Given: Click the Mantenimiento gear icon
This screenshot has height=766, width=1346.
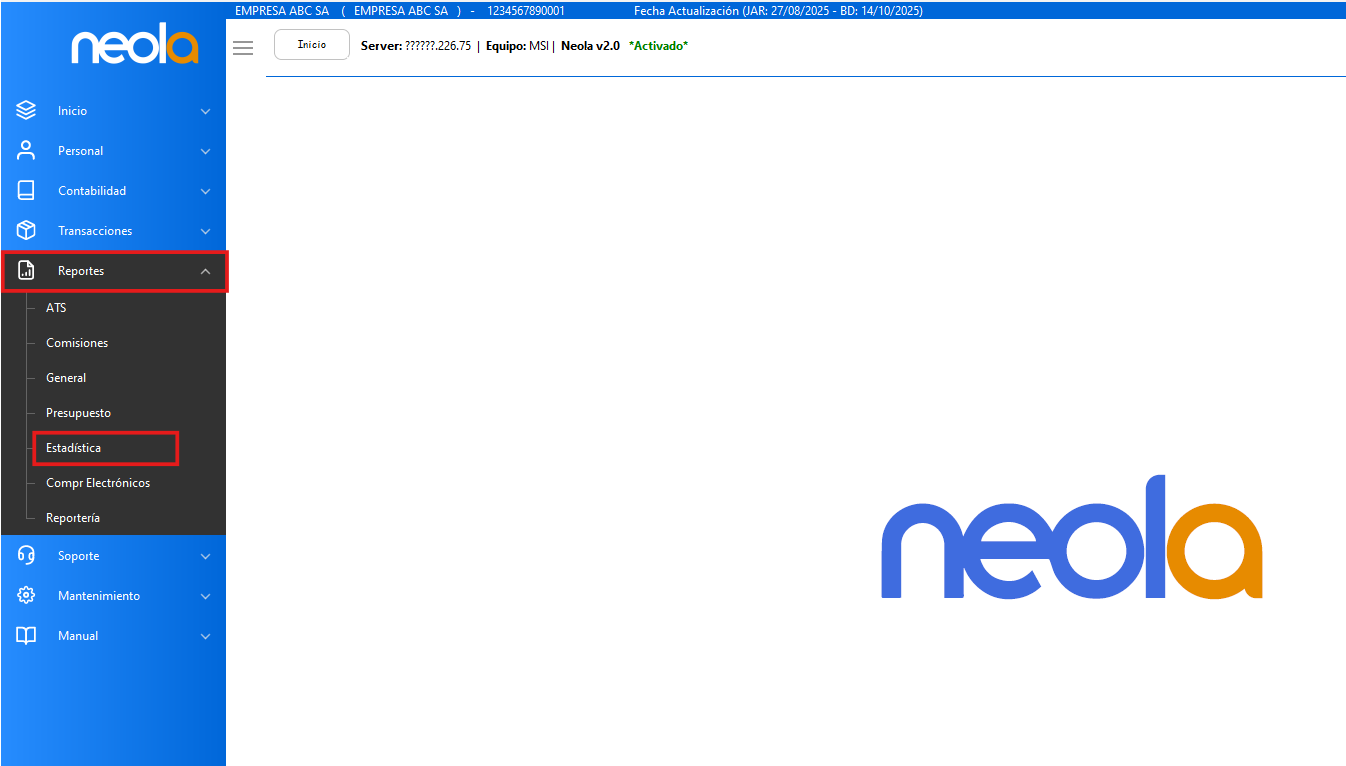Looking at the screenshot, I should click(x=26, y=596).
